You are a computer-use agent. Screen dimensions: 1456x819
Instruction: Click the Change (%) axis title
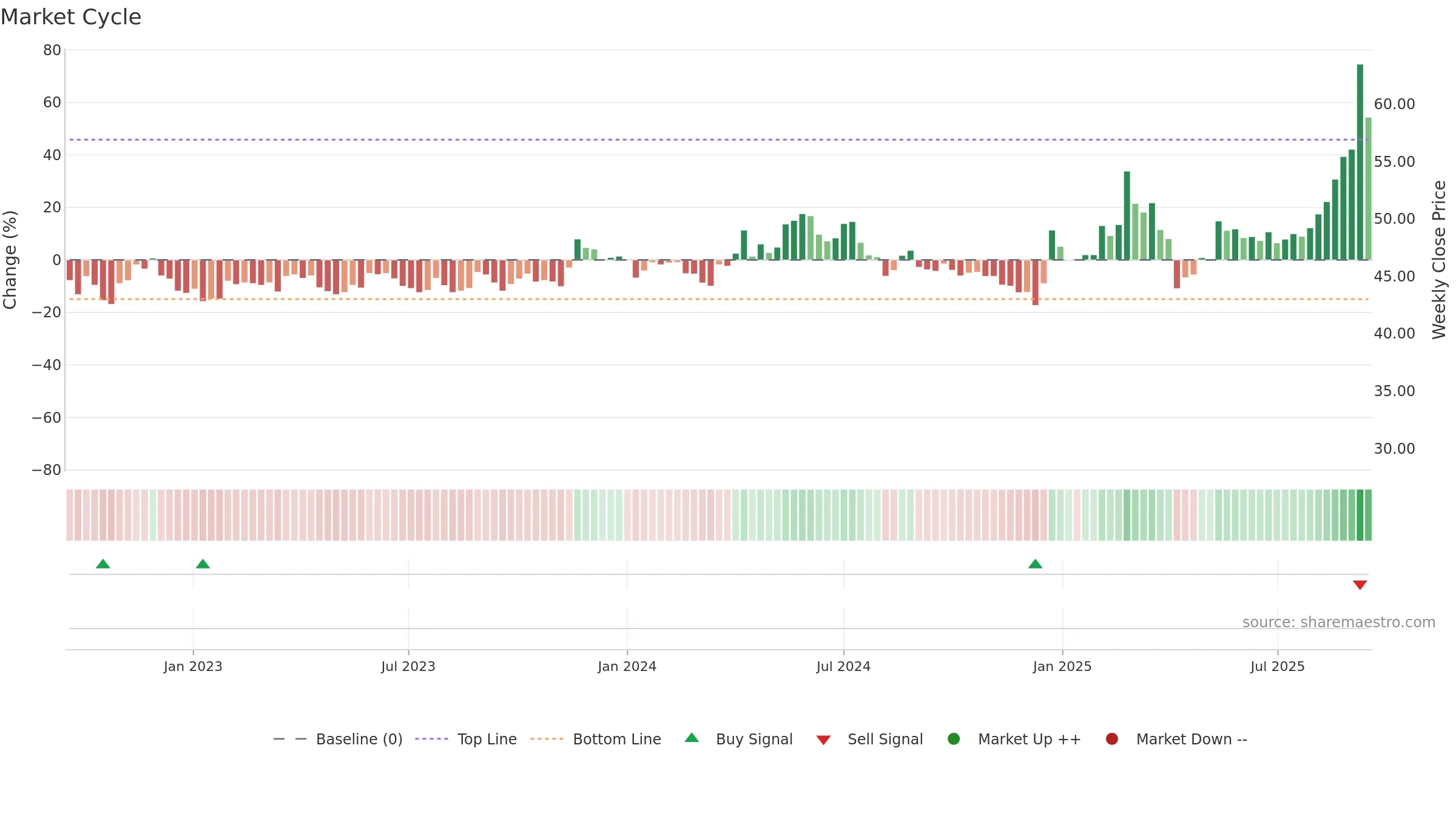coord(10,260)
